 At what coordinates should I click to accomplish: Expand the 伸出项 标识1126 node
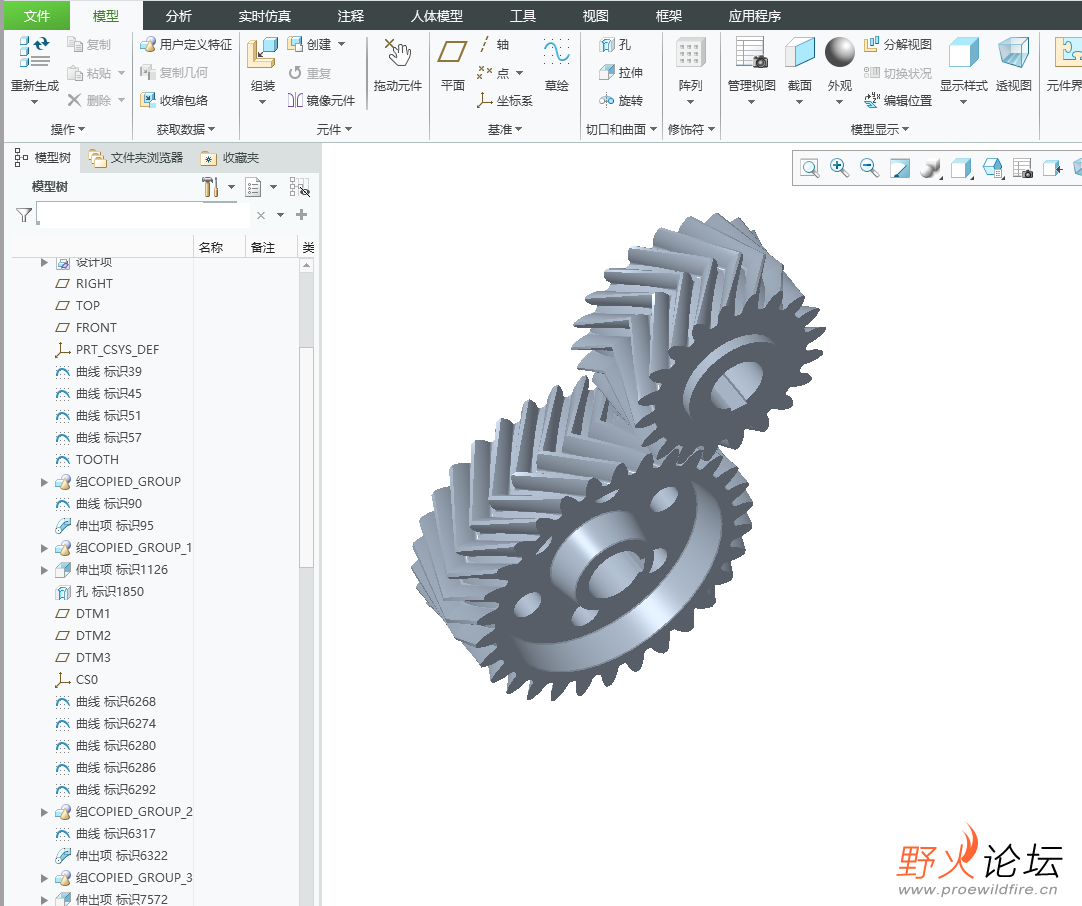[44, 570]
